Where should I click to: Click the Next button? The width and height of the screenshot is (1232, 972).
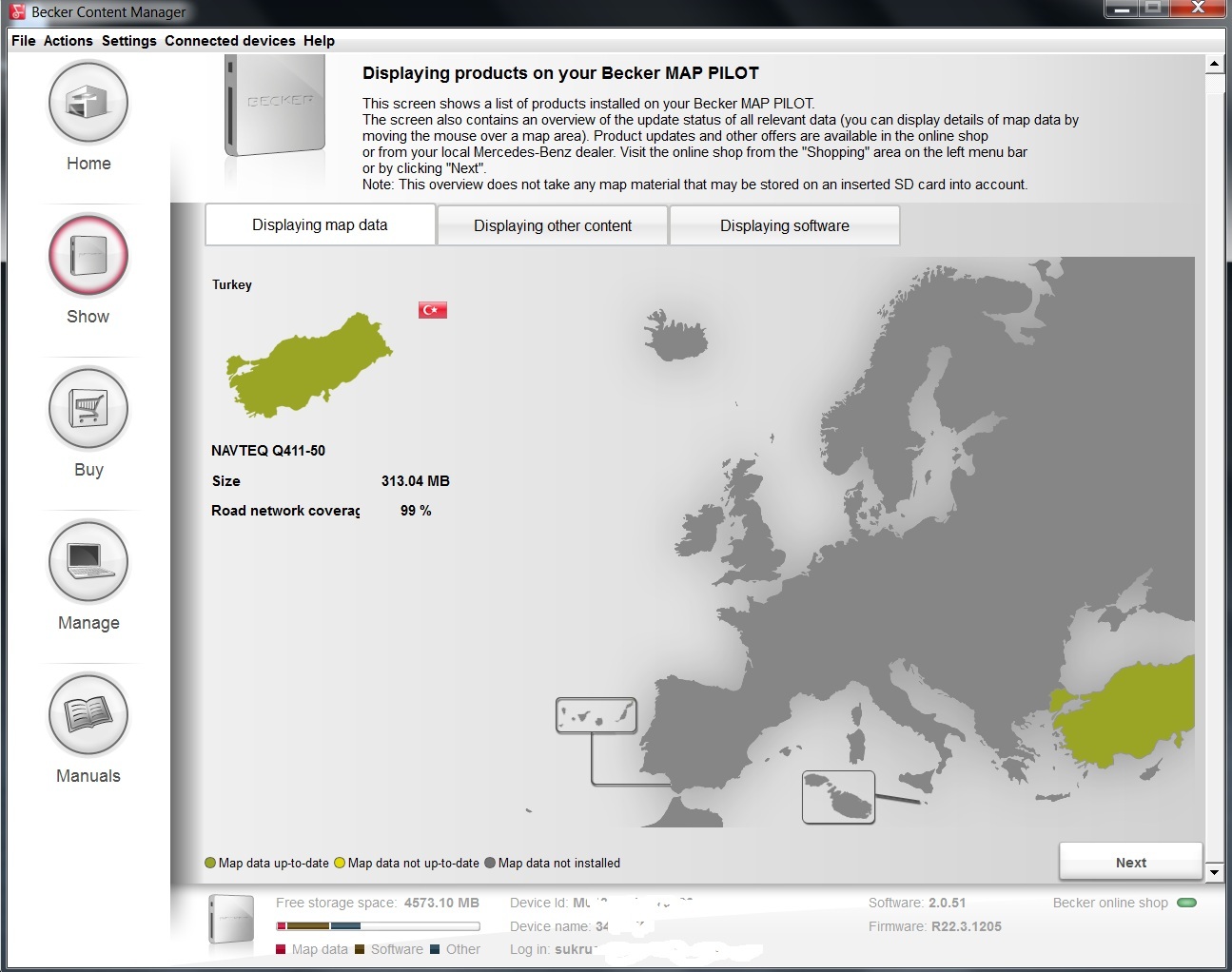pos(1131,862)
